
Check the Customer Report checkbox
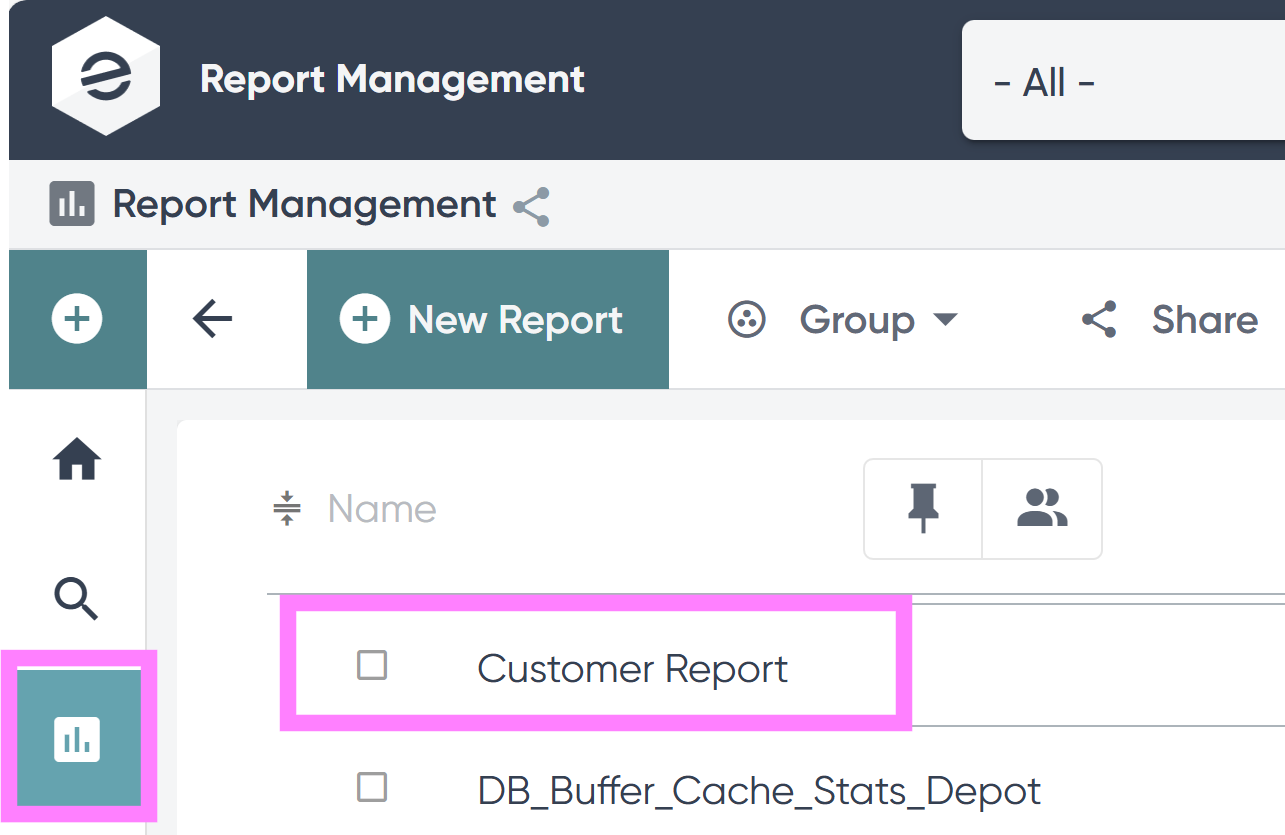pyautogui.click(x=372, y=665)
